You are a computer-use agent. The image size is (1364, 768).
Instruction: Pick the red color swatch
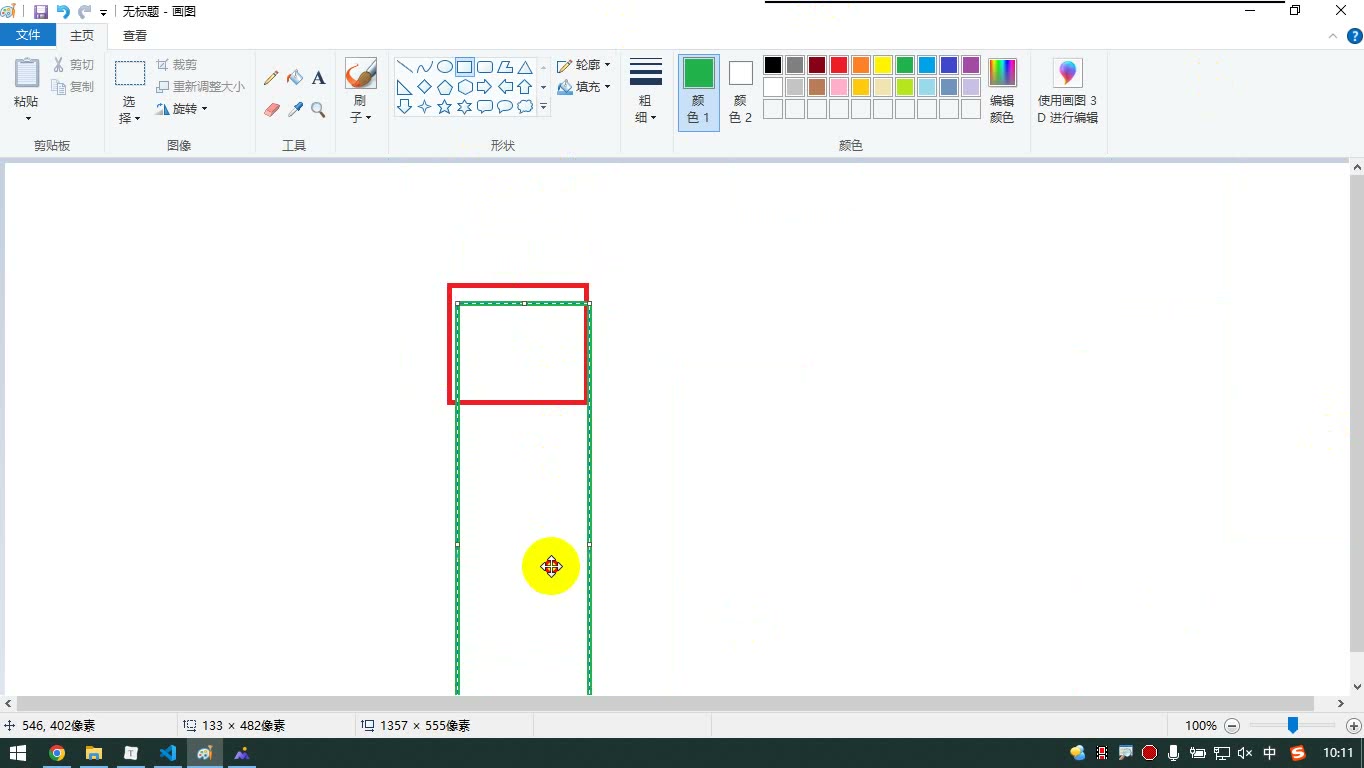[839, 65]
